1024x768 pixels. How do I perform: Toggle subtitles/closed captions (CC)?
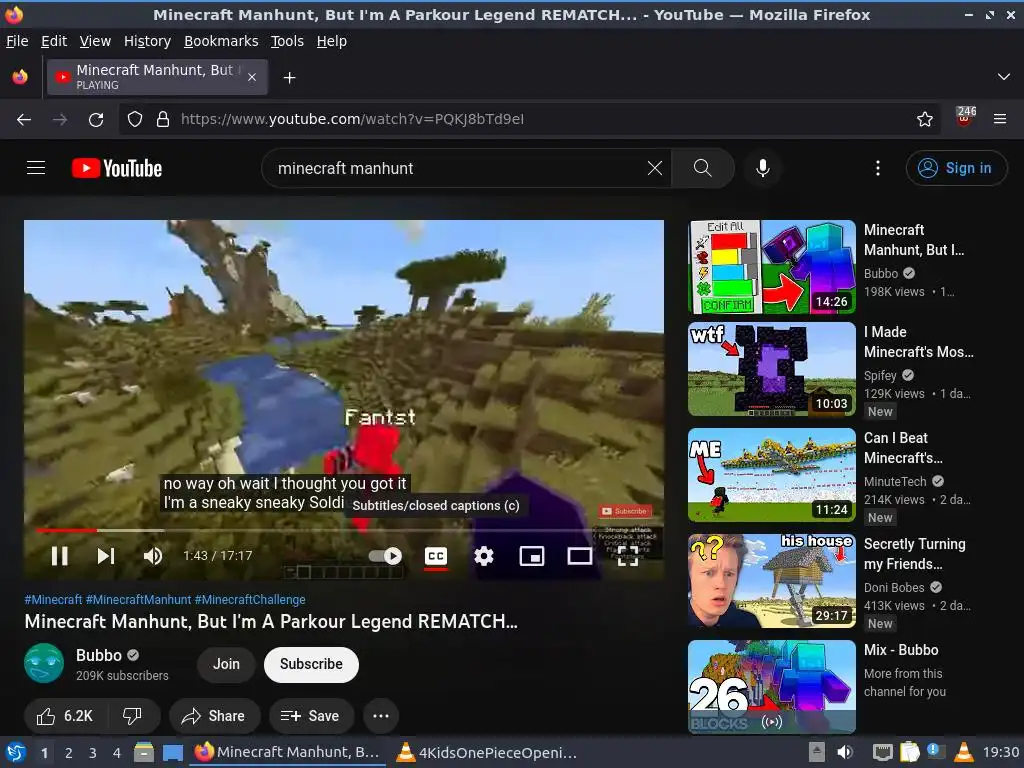[436, 556]
